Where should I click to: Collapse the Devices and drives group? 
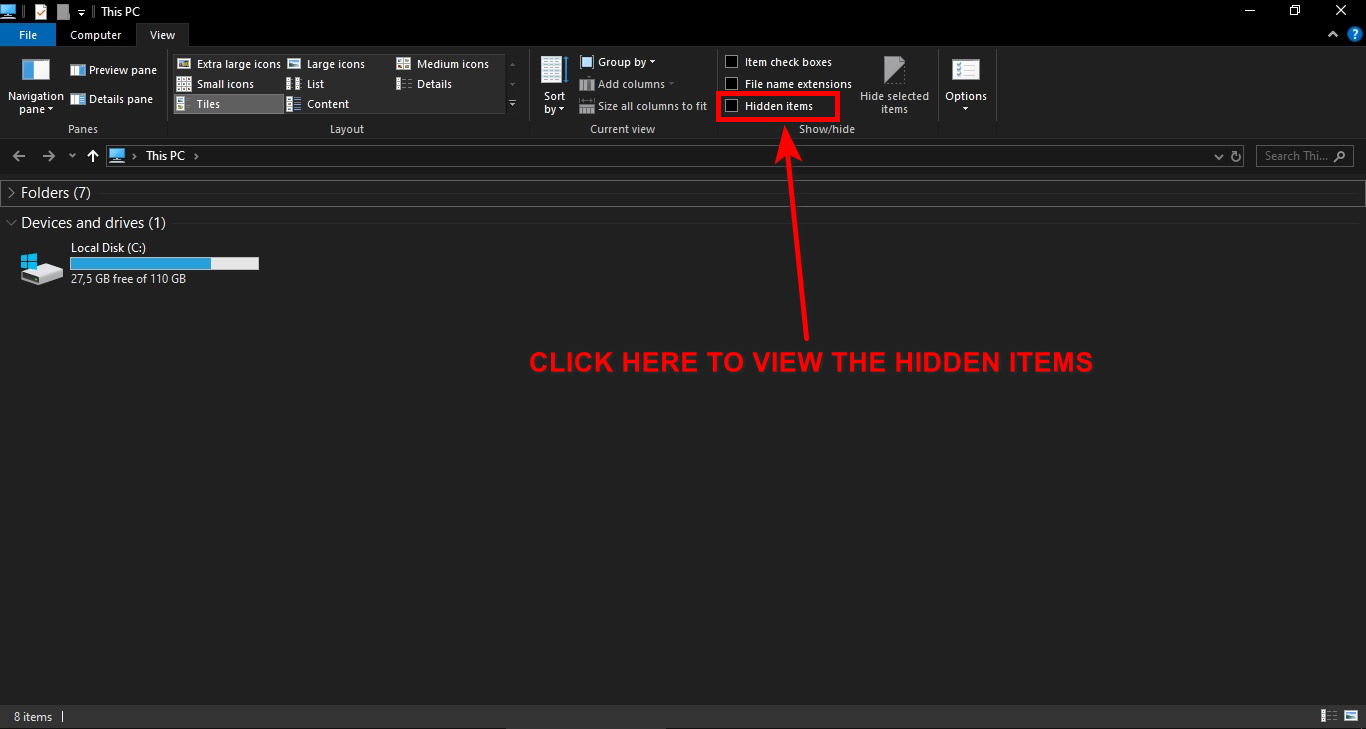click(x=12, y=223)
